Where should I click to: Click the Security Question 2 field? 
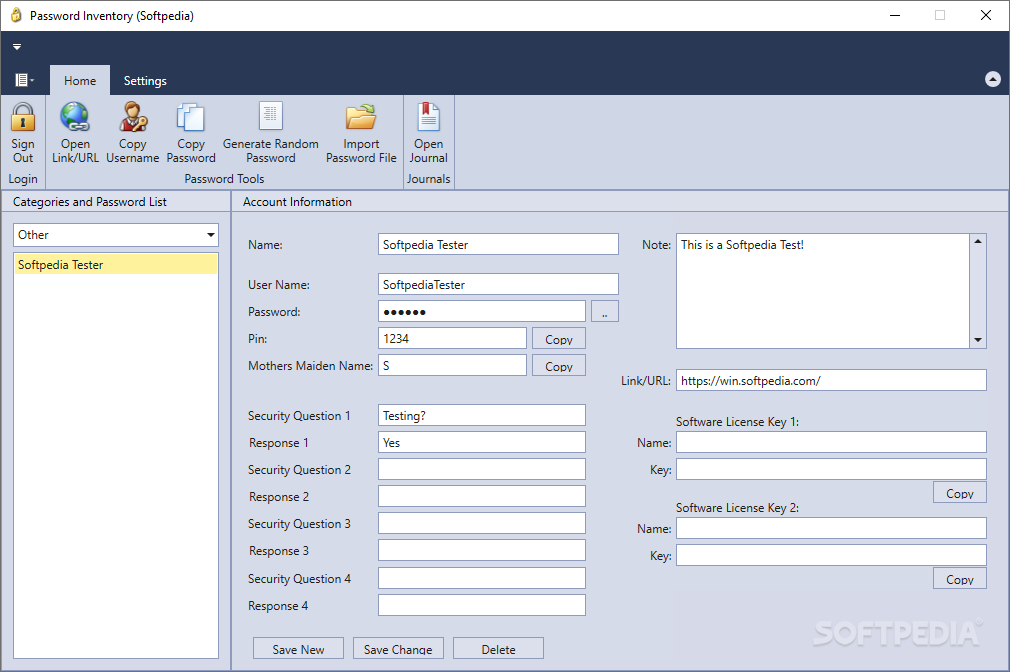click(x=482, y=469)
